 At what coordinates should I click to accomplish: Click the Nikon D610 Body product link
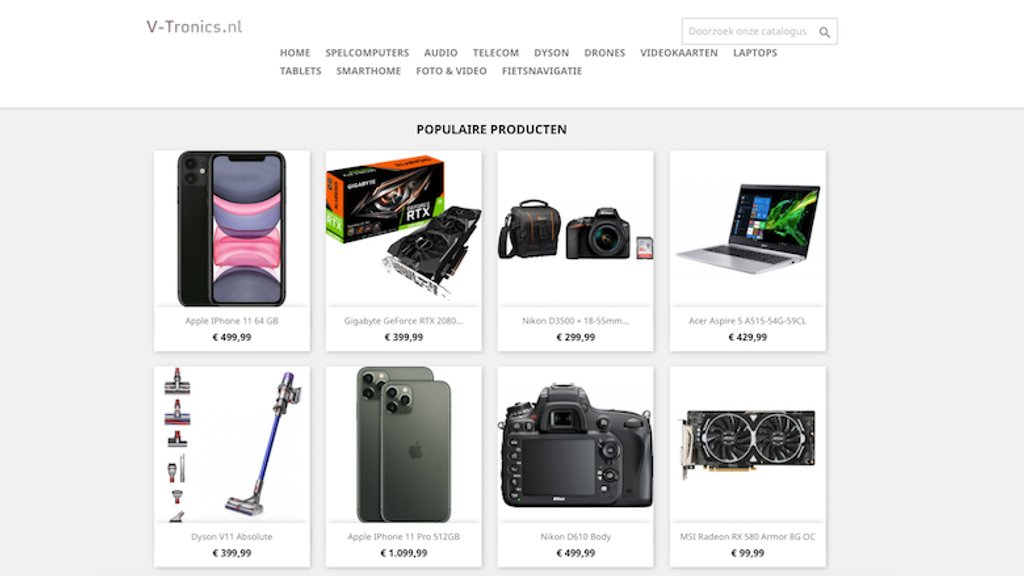[575, 537]
